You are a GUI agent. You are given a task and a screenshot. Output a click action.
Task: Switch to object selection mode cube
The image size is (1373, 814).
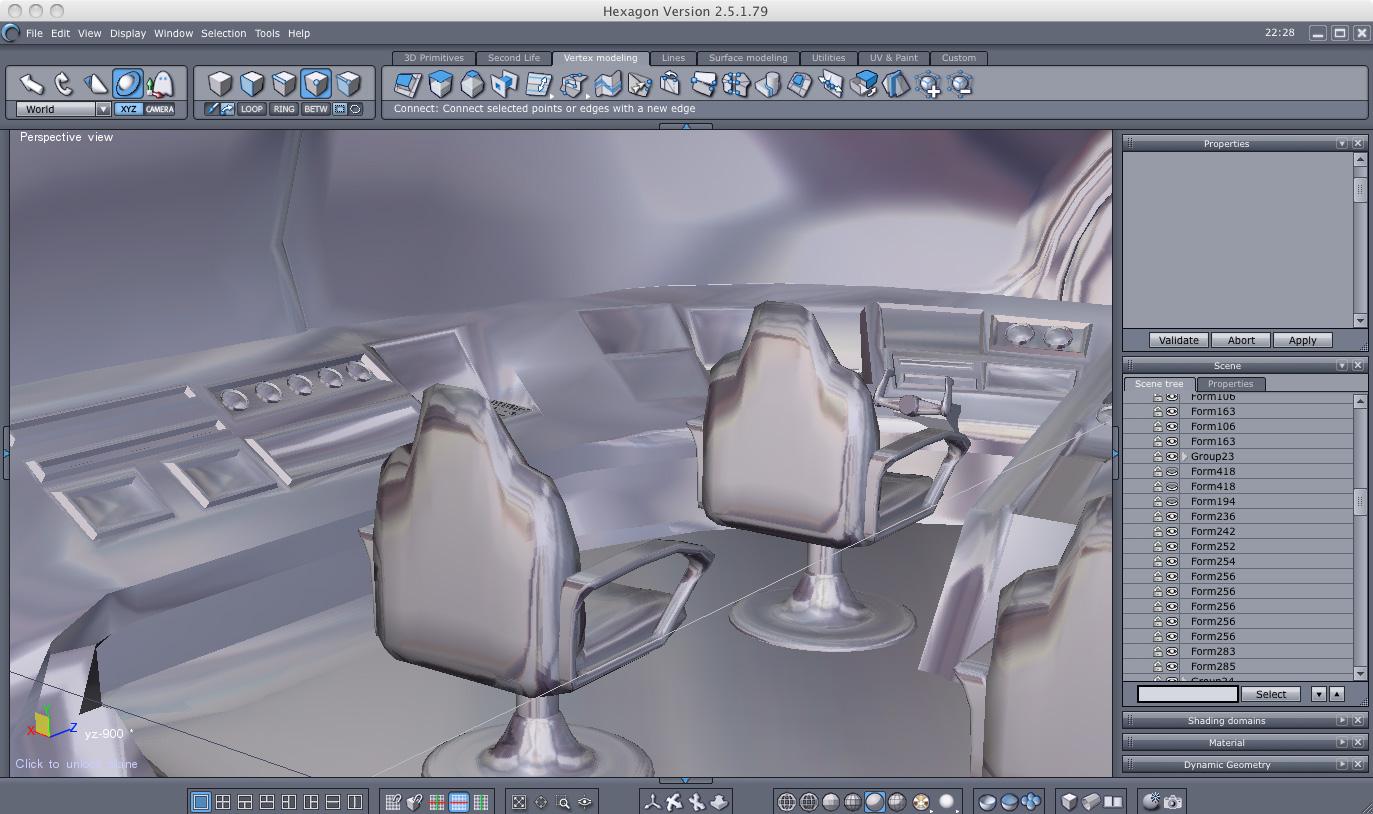click(220, 83)
